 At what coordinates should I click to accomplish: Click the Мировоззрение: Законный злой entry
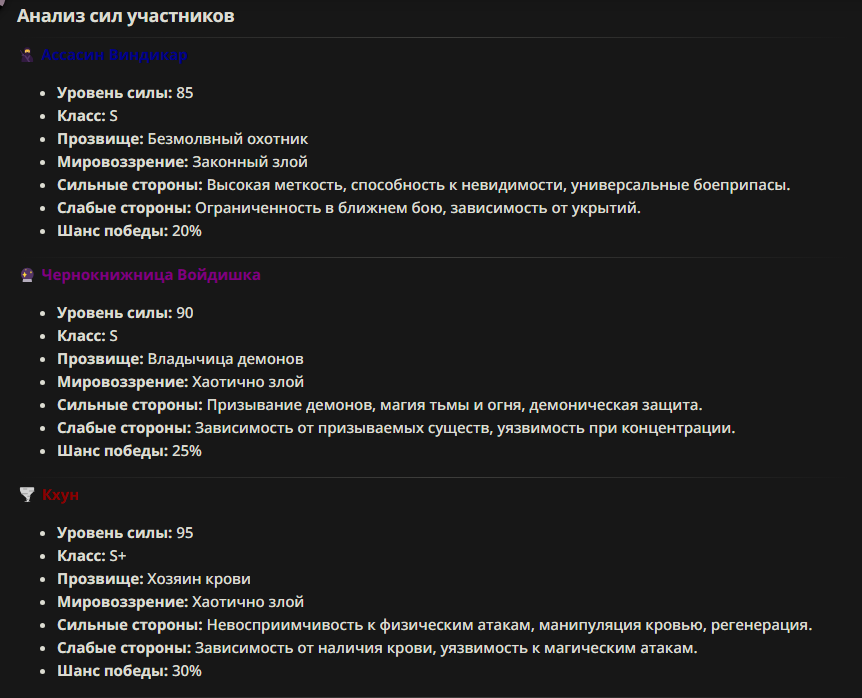pyautogui.click(x=183, y=162)
